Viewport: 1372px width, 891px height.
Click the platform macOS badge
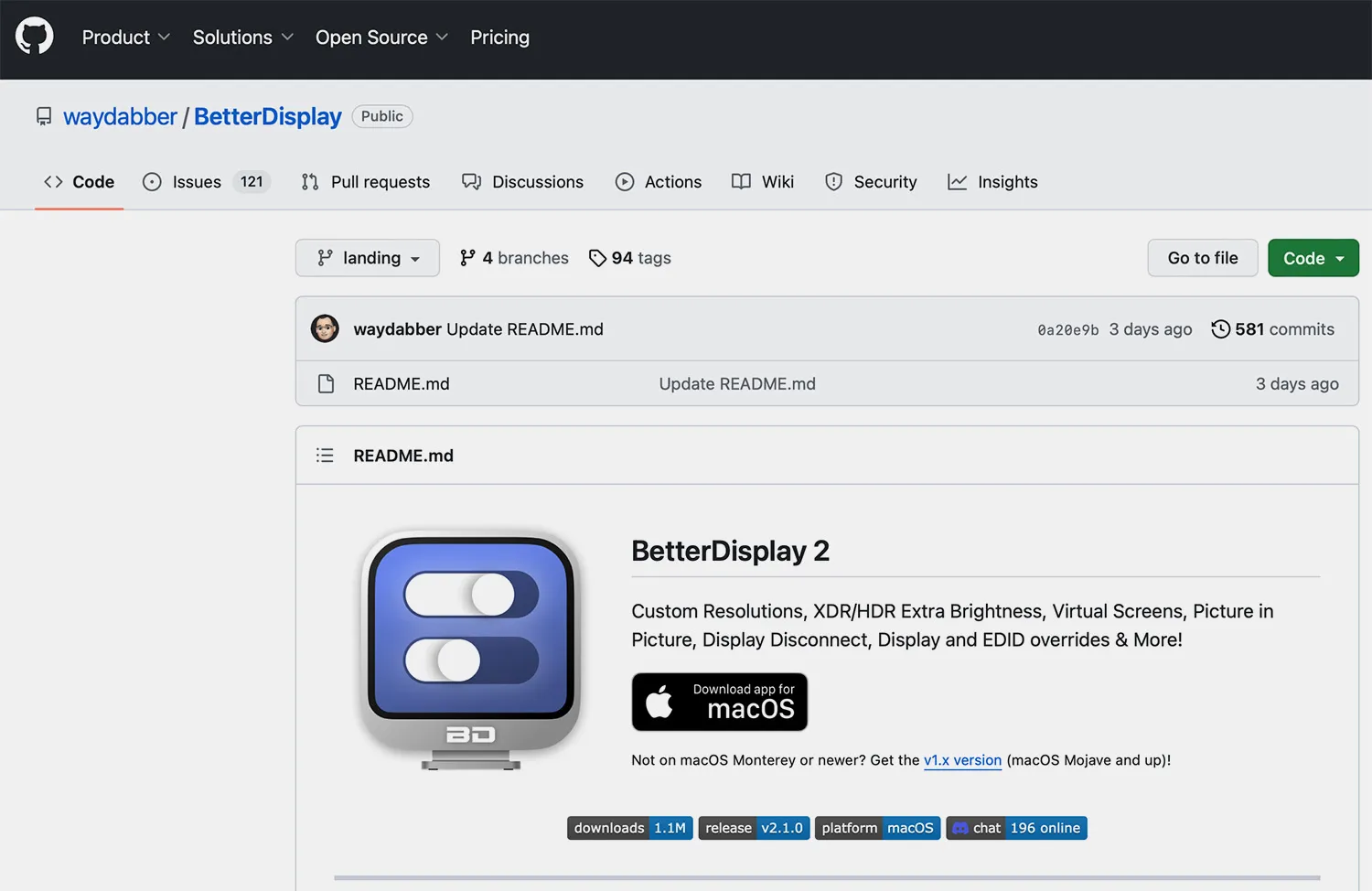point(878,828)
